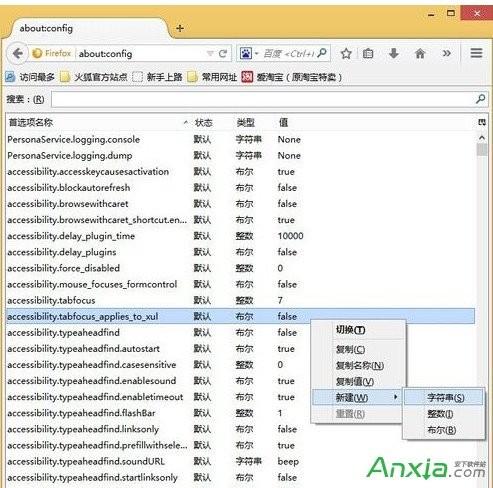Click the search bar magnifier icon
The height and width of the screenshot is (488, 493).
click(x=322, y=53)
